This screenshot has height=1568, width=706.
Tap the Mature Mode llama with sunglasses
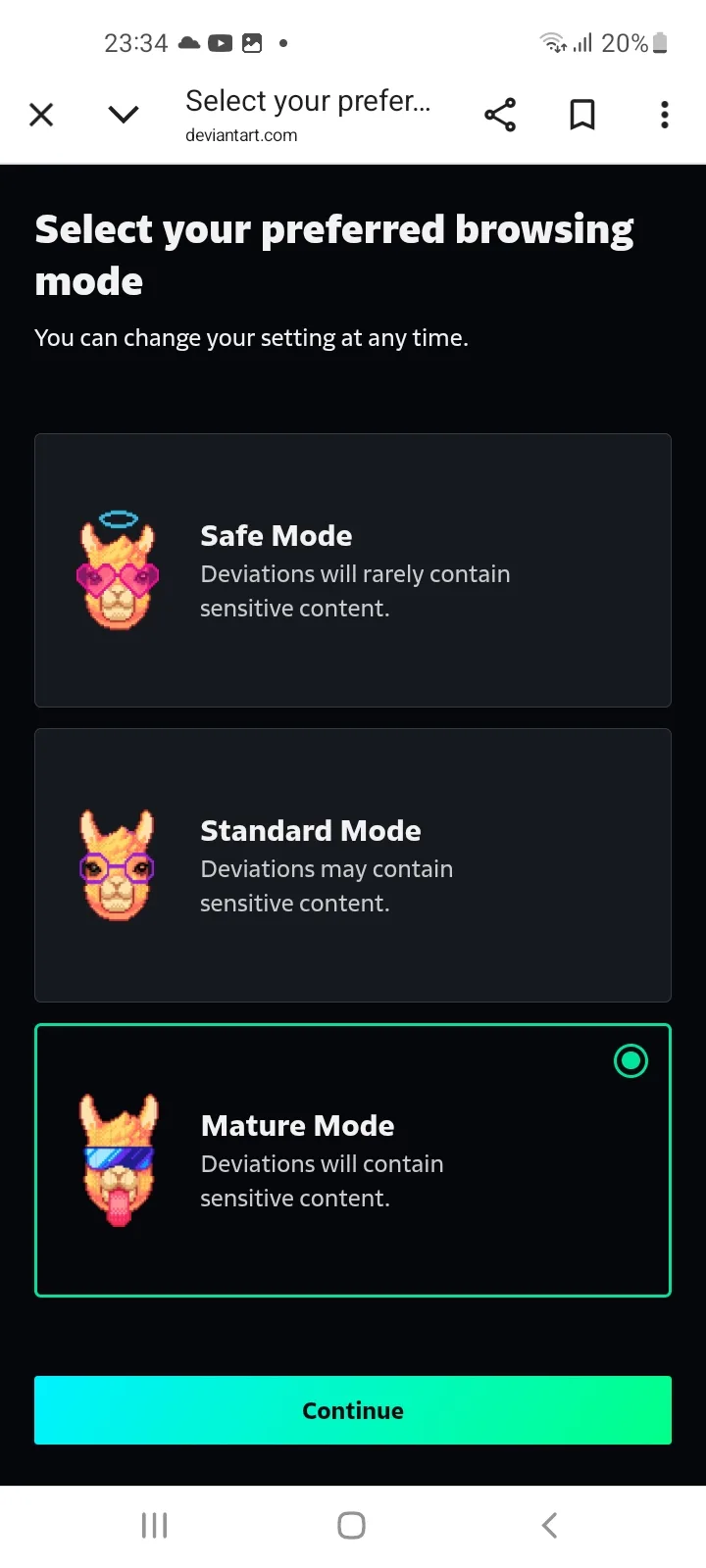118,1160
